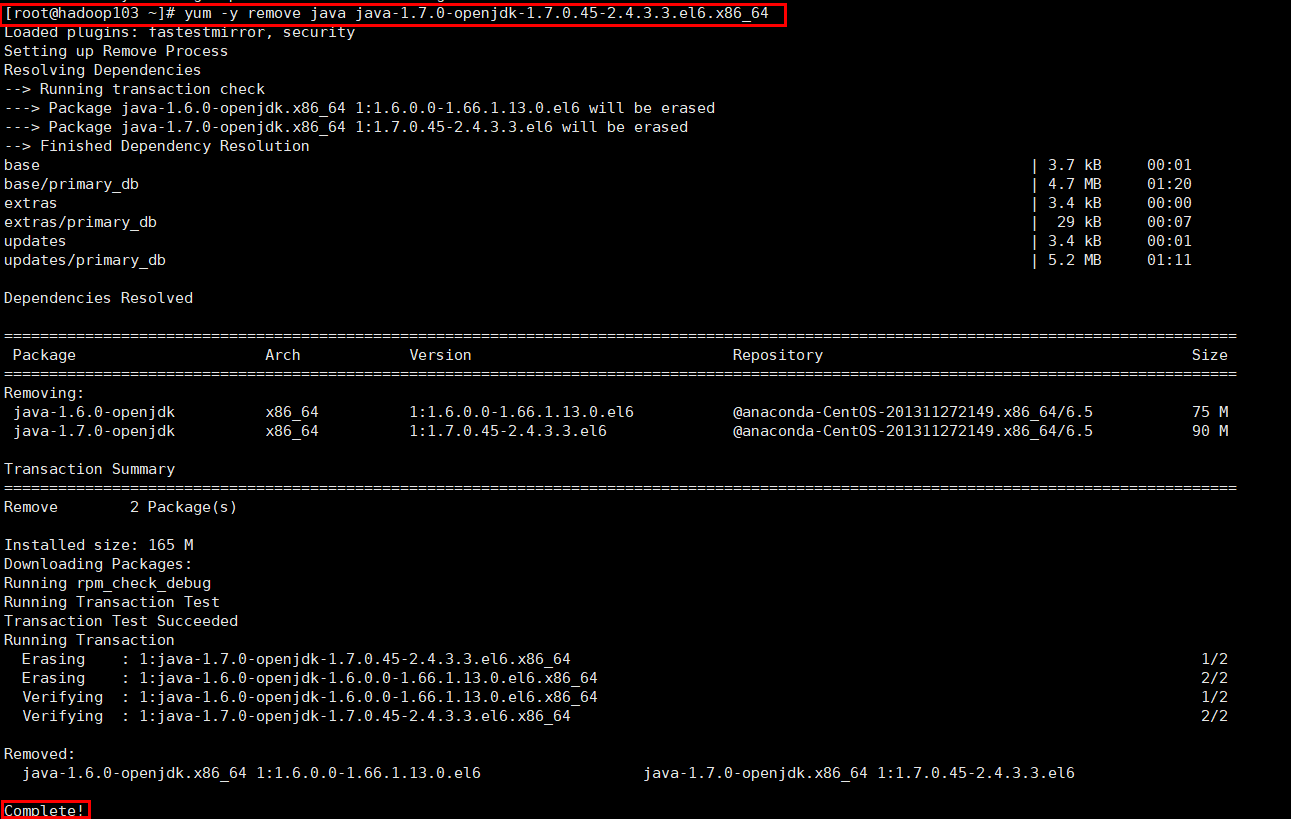Click the 'Removed:' label
Image resolution: width=1291 pixels, height=819 pixels.
[x=40, y=754]
